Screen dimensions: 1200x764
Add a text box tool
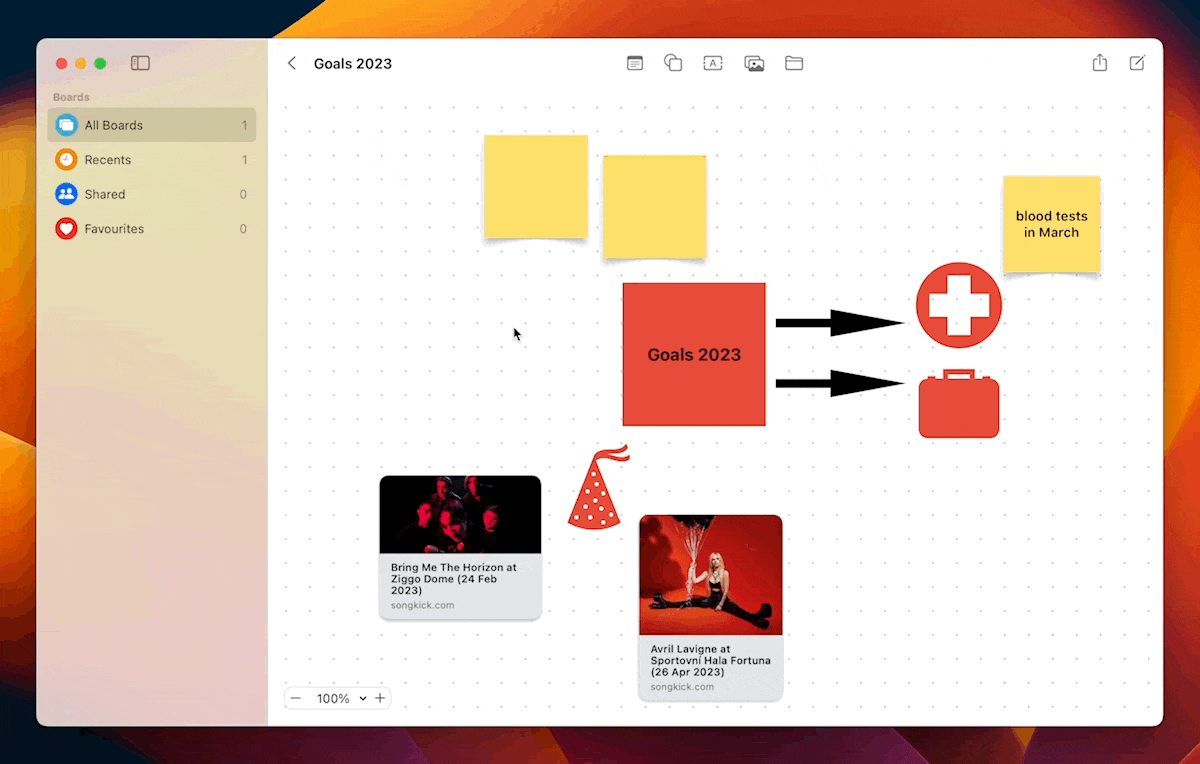point(713,63)
